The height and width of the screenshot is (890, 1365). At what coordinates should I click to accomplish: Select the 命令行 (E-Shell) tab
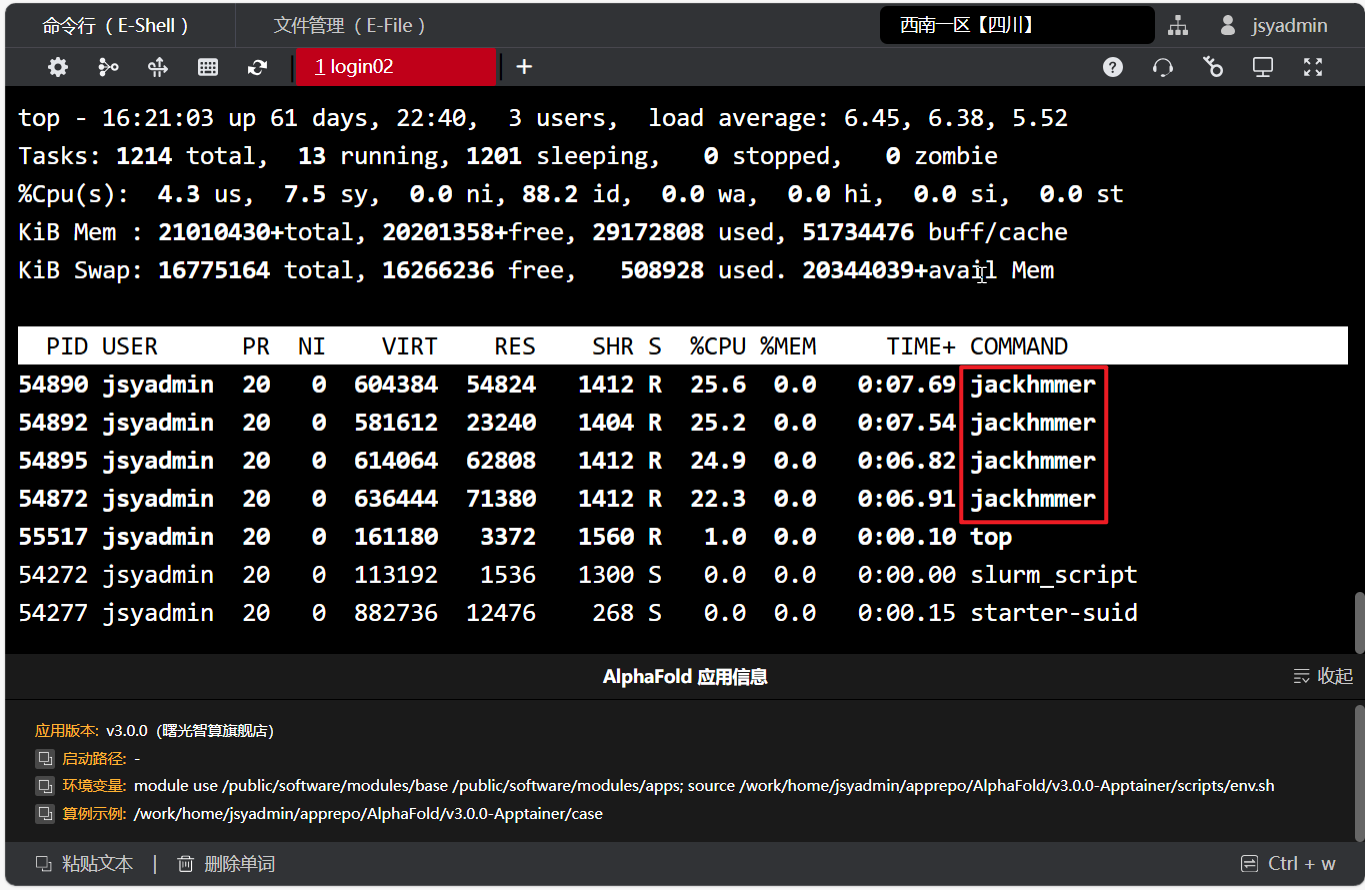tap(115, 26)
